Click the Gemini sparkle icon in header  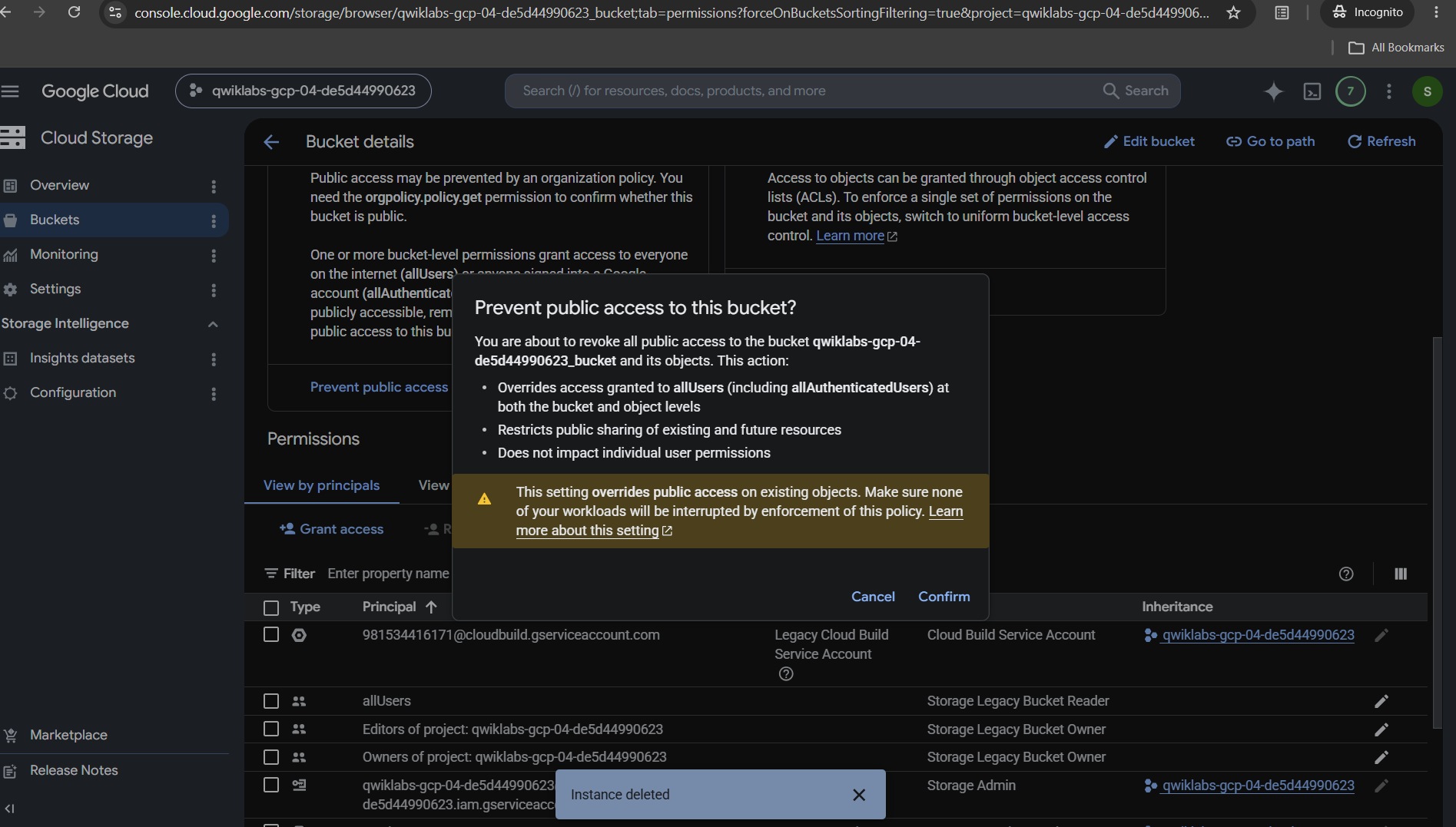tap(1273, 91)
